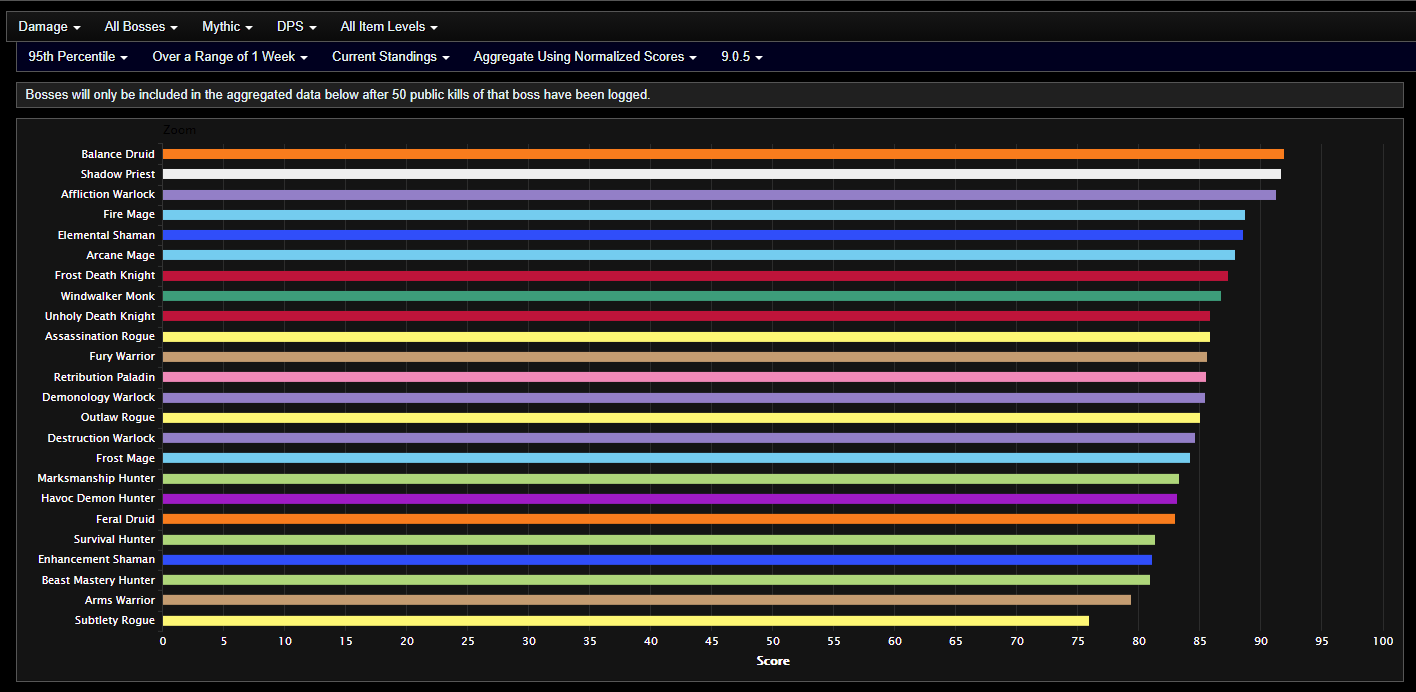Click the Frost Mage label
This screenshot has width=1416, height=692.
click(x=126, y=458)
